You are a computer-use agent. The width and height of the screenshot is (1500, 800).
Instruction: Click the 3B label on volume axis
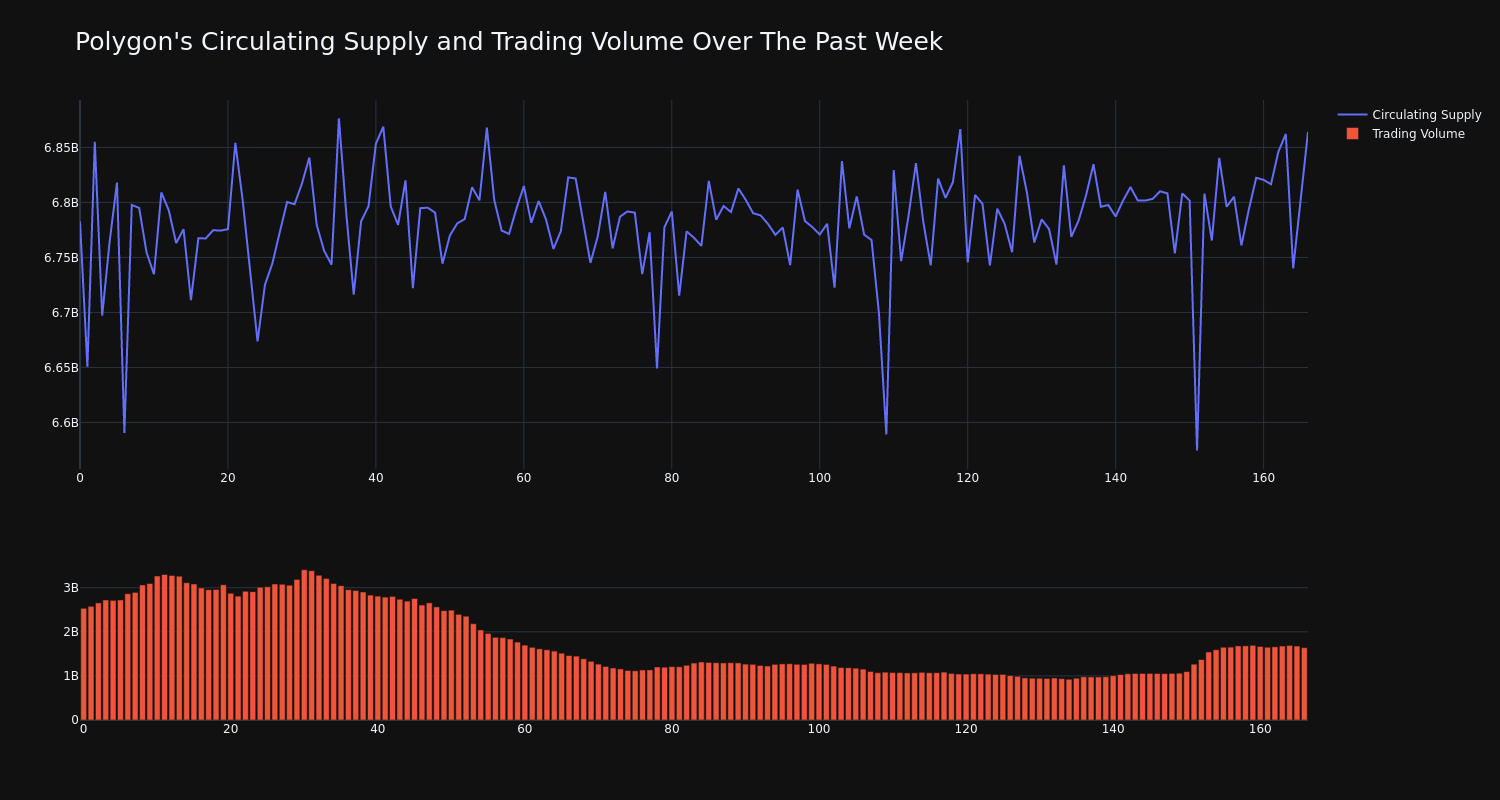(70, 588)
